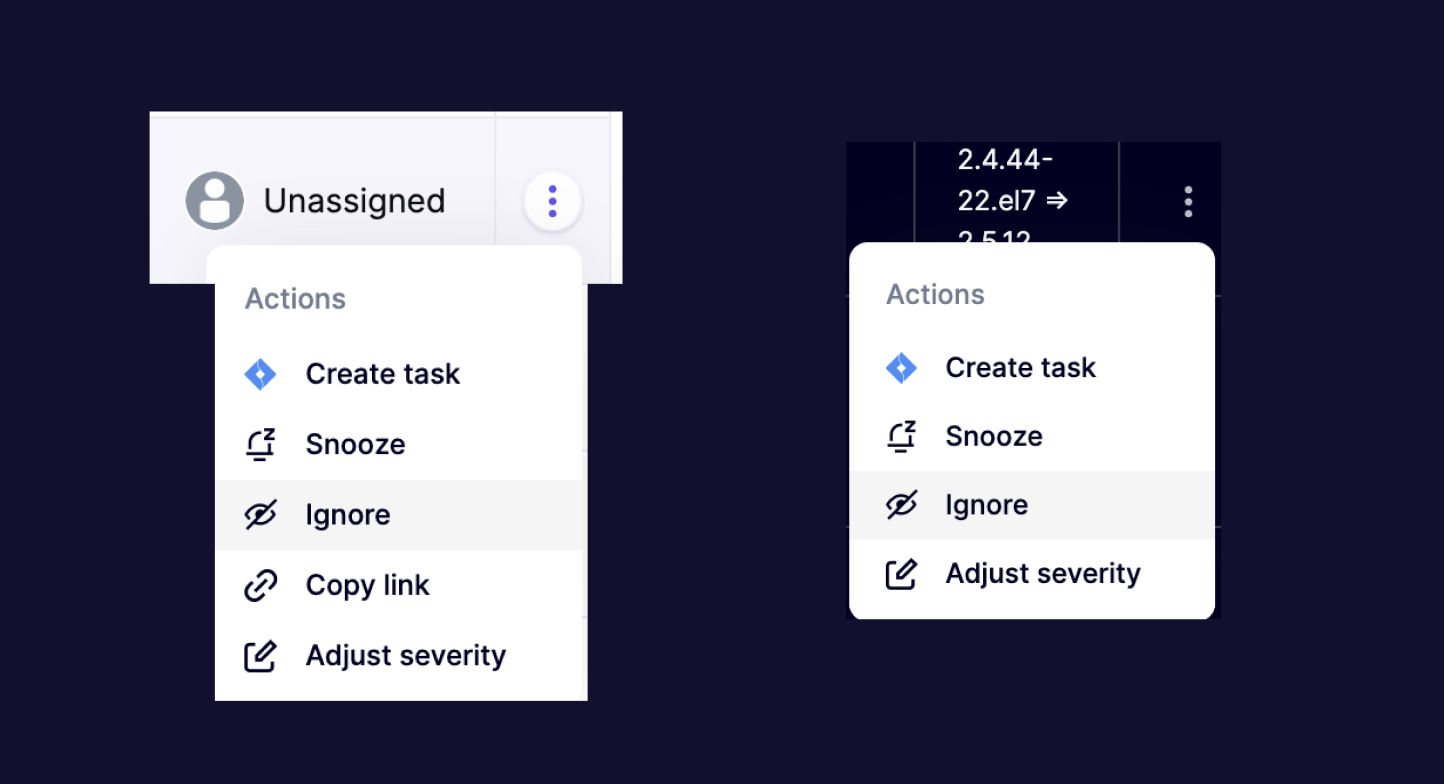Screen dimensions: 1444x784
Task: Click the Unassigned assignee label
Action: [x=354, y=201]
